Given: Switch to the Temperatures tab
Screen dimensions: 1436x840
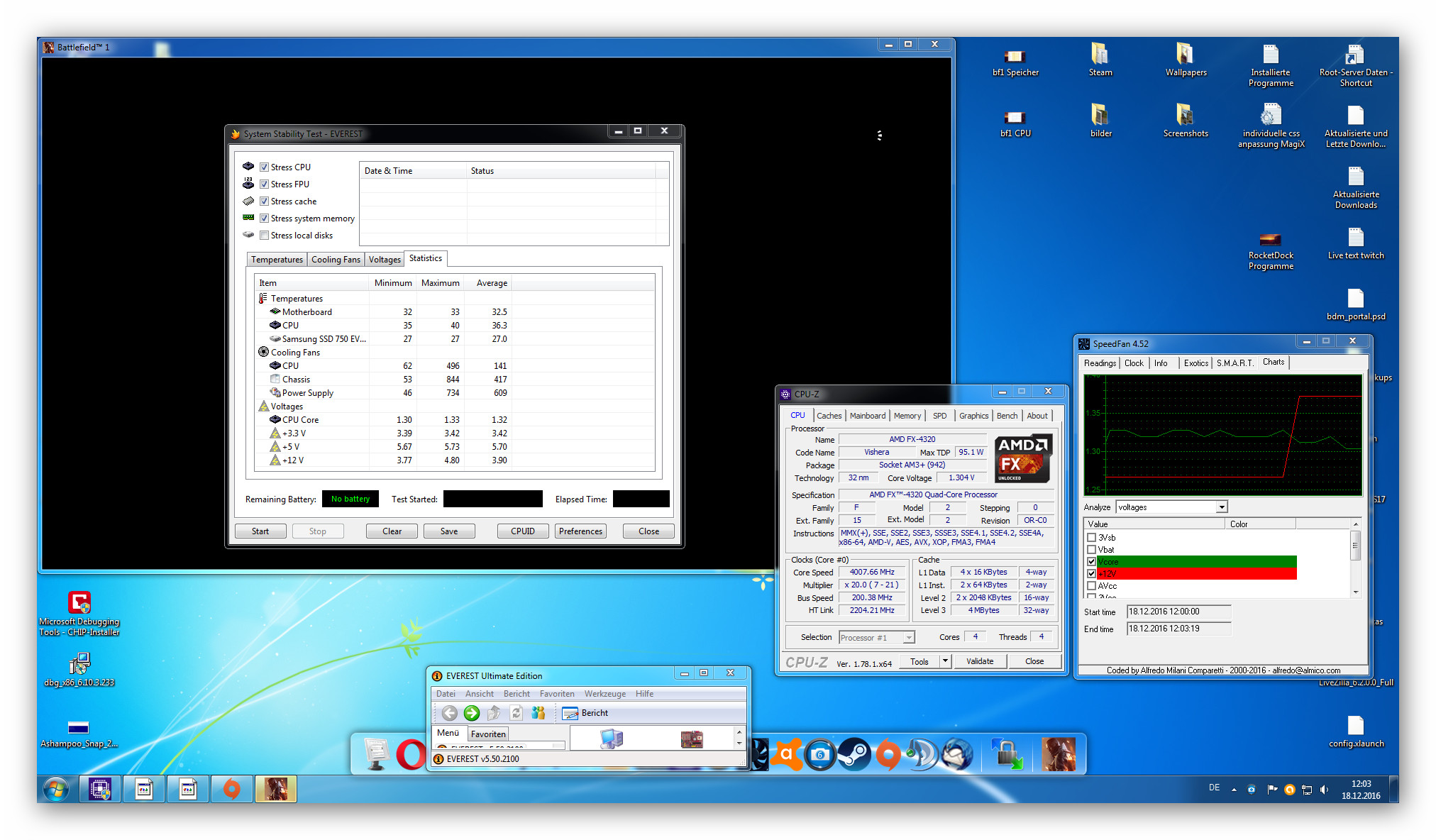Looking at the screenshot, I should (x=277, y=260).
